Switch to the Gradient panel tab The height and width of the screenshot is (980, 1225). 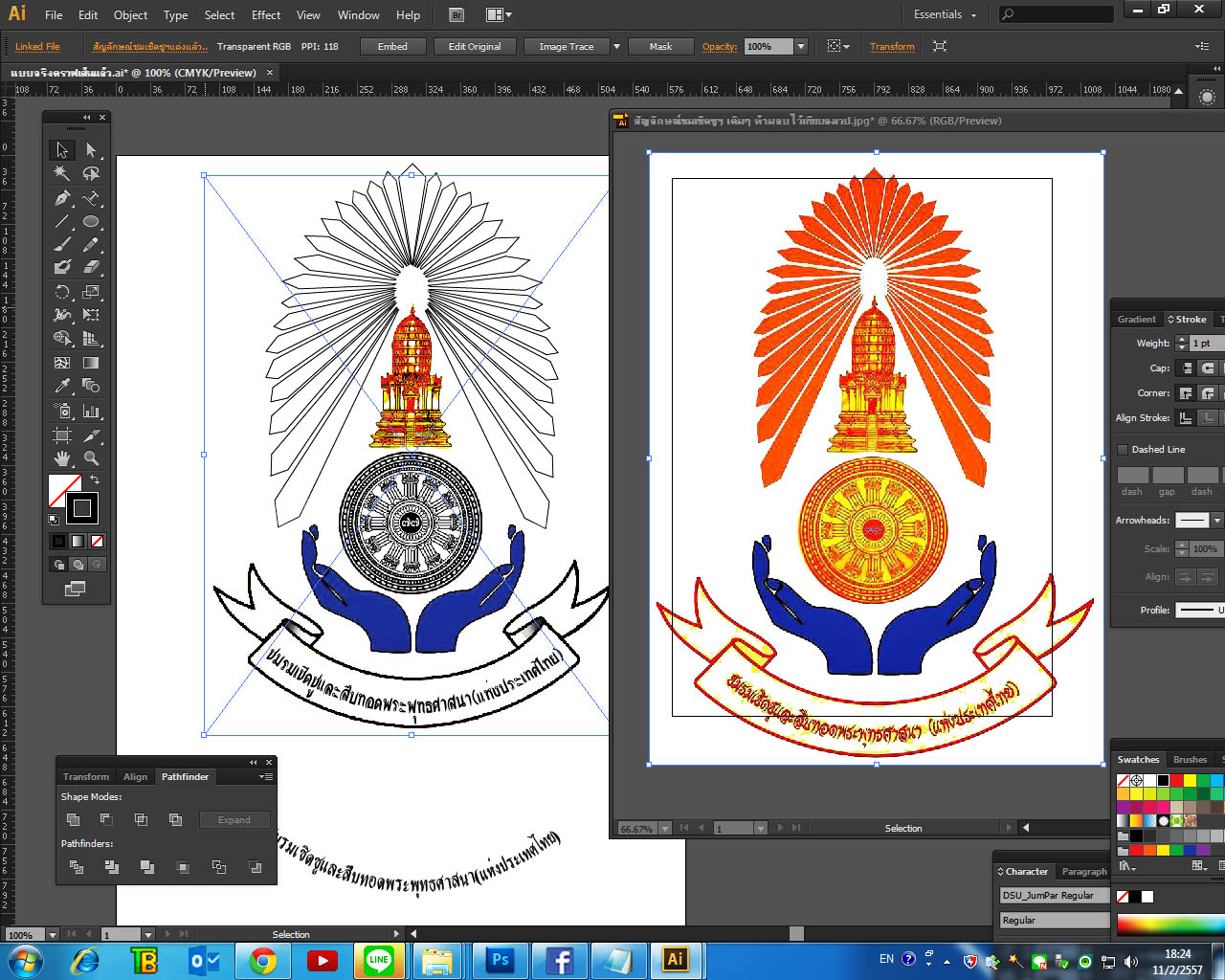[1136, 320]
